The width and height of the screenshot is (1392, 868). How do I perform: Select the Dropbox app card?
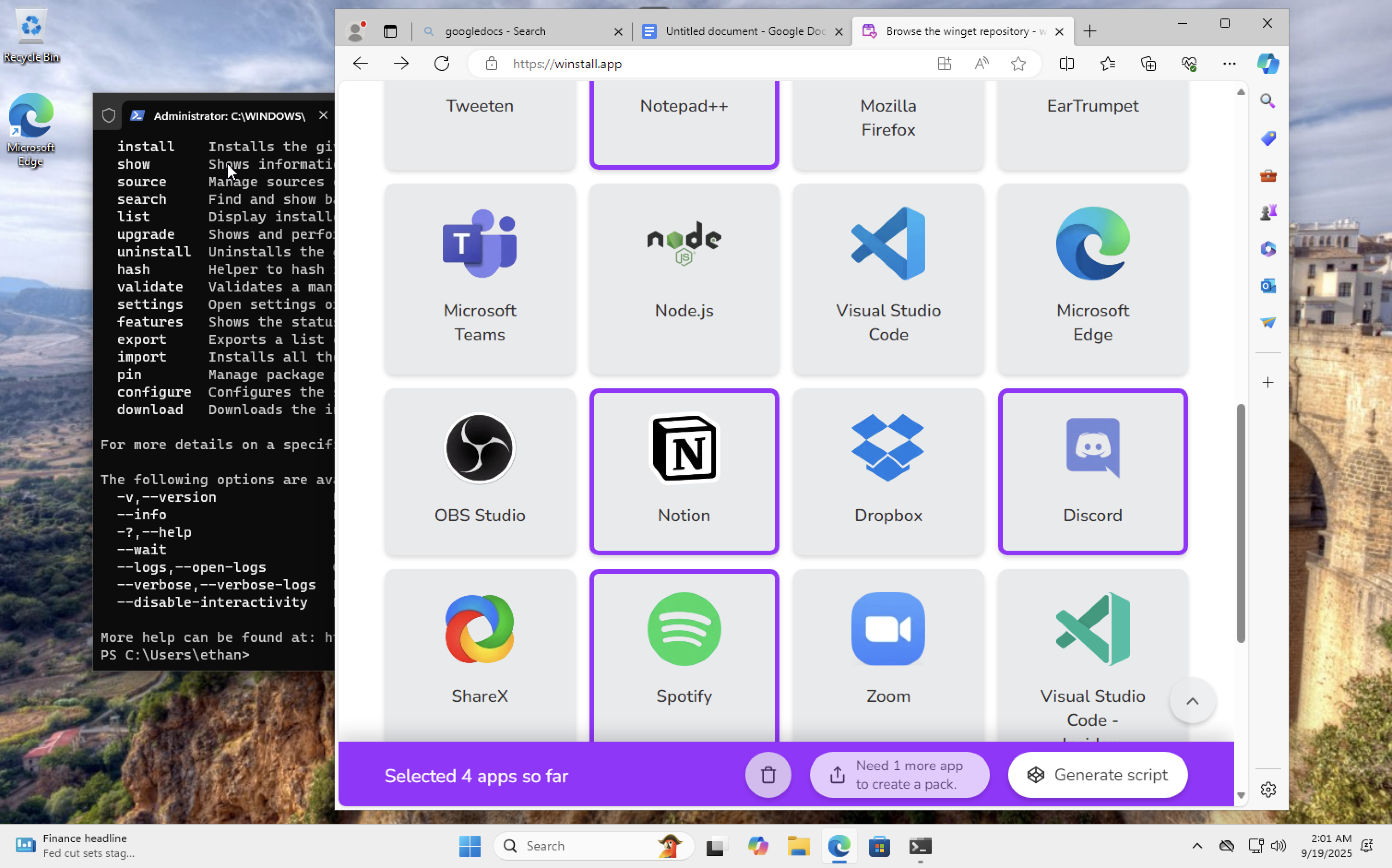tap(888, 471)
